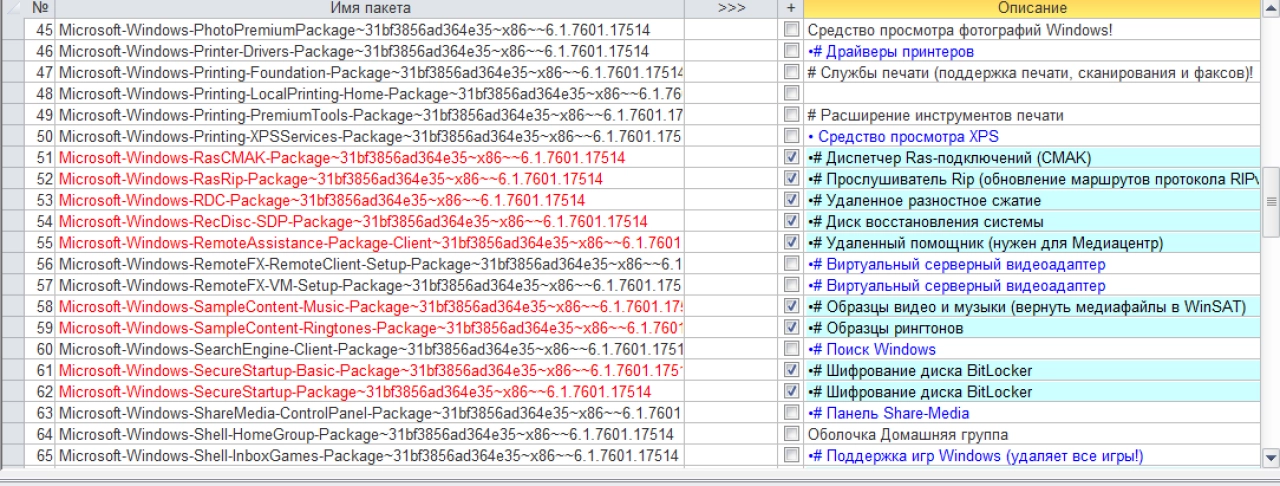
Task: Click the '>>>' column header
Action: (x=731, y=8)
